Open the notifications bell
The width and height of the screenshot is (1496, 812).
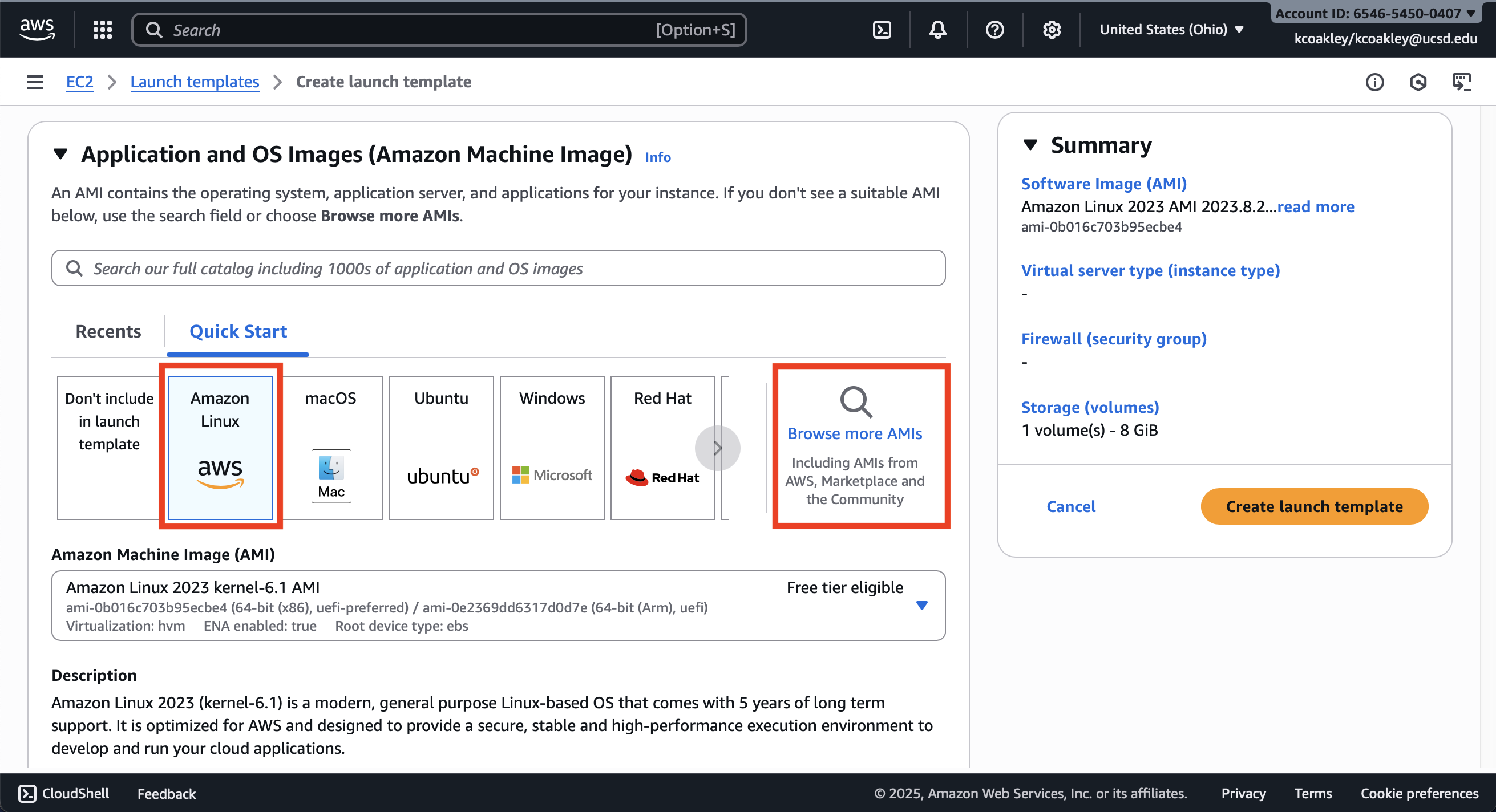click(937, 30)
